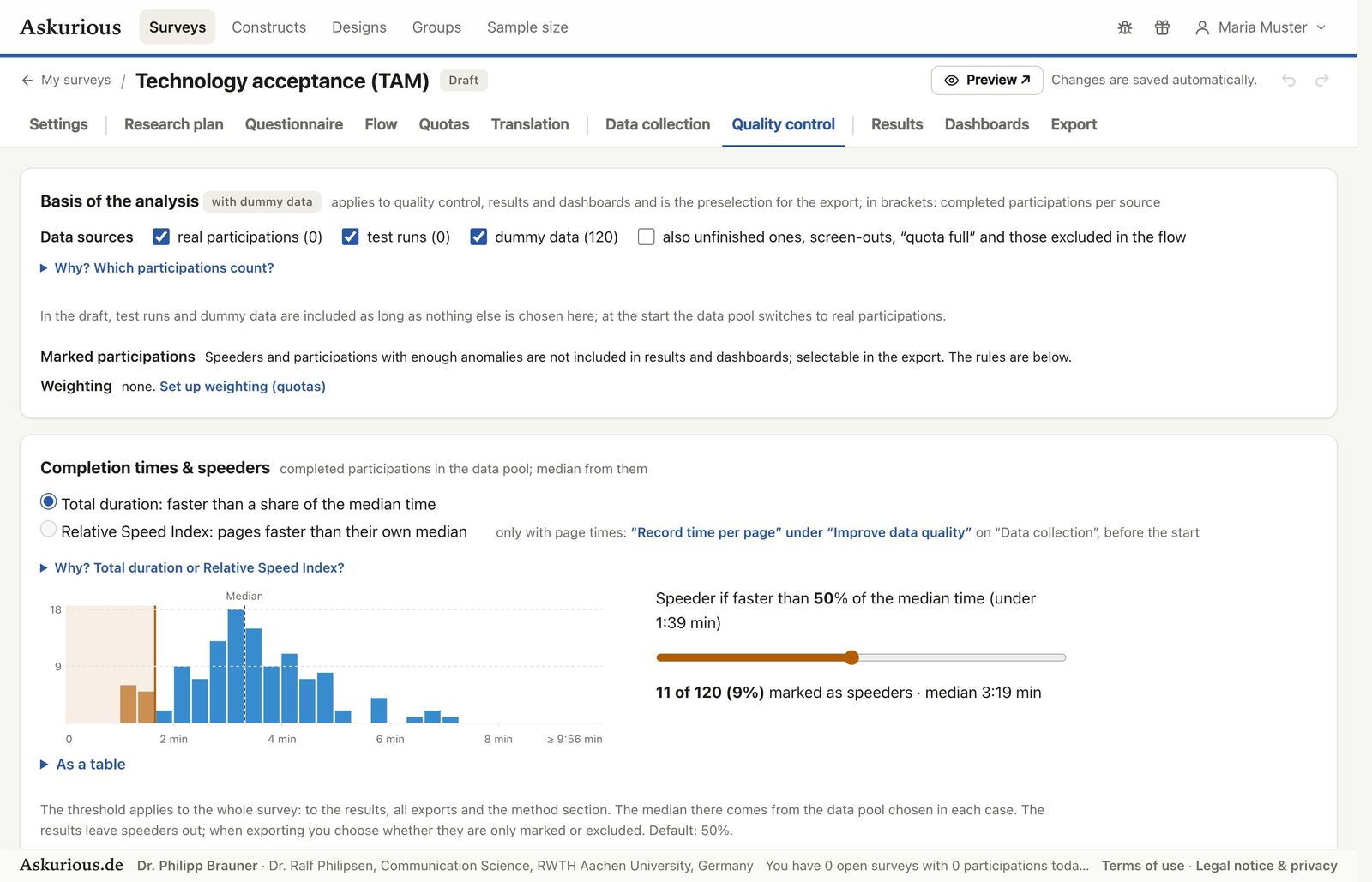Screen dimensions: 1372x882
Task: Open the Constructs menu item
Action: (268, 27)
